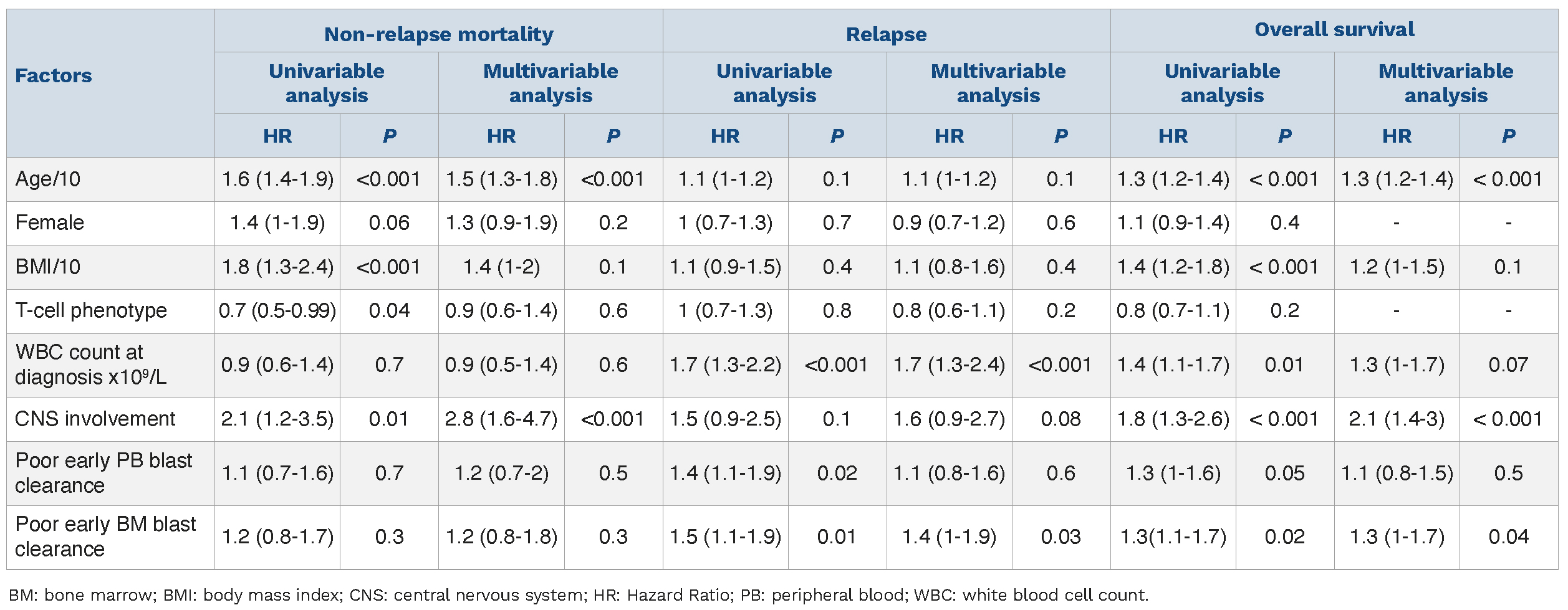Click the BMI/10 row label
This screenshot has width=1568, height=610.
(x=48, y=267)
